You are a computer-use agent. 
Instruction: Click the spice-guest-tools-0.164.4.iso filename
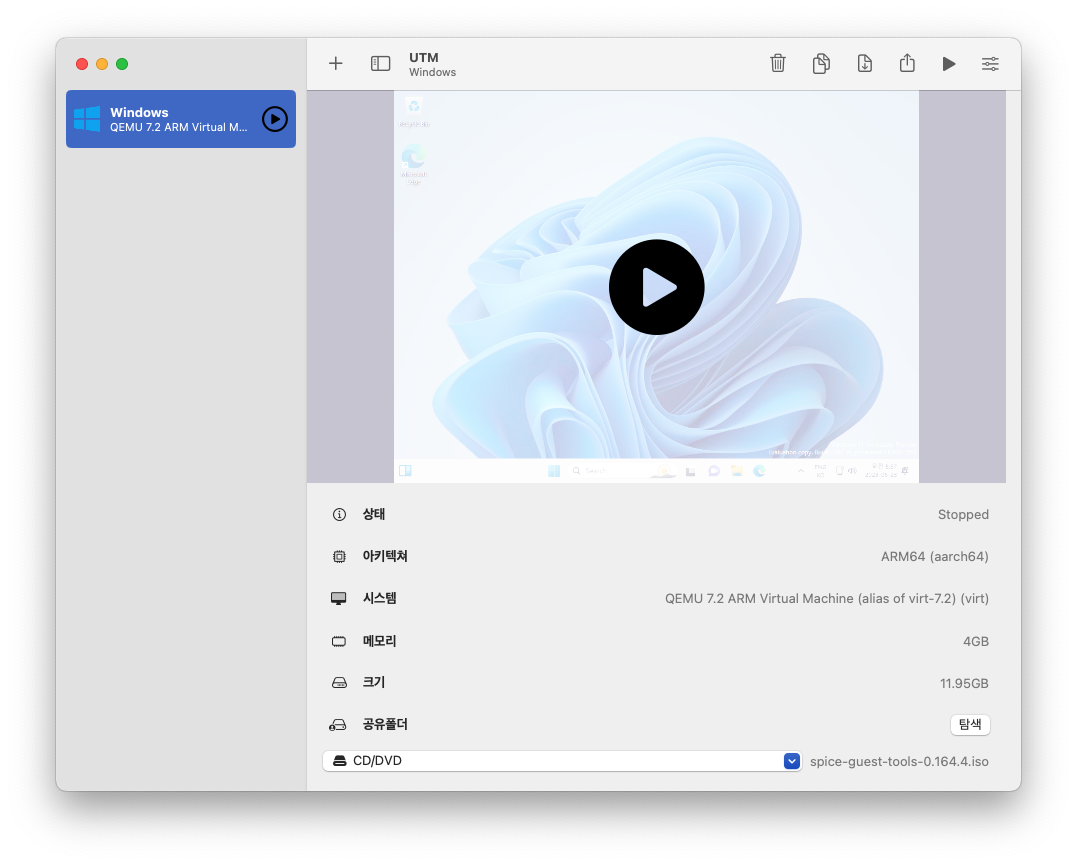(x=899, y=761)
